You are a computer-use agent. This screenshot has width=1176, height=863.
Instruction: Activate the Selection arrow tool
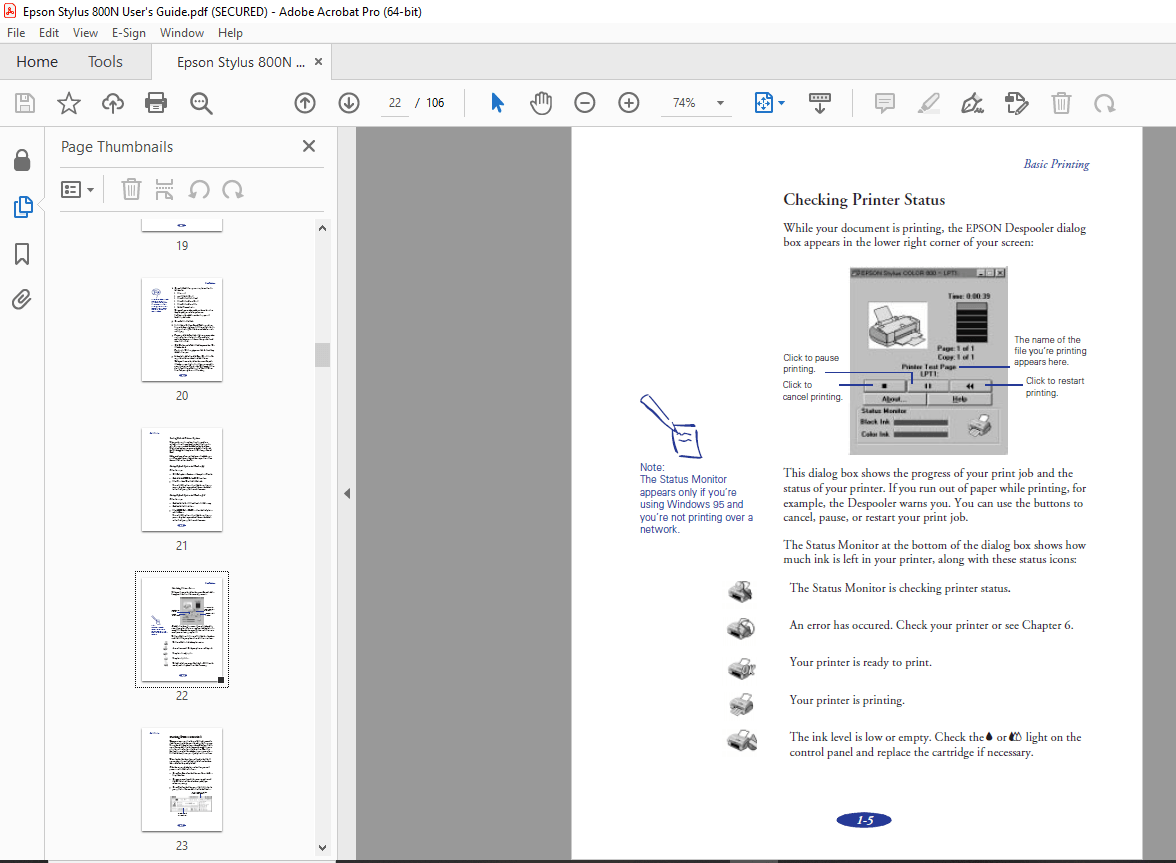497,103
